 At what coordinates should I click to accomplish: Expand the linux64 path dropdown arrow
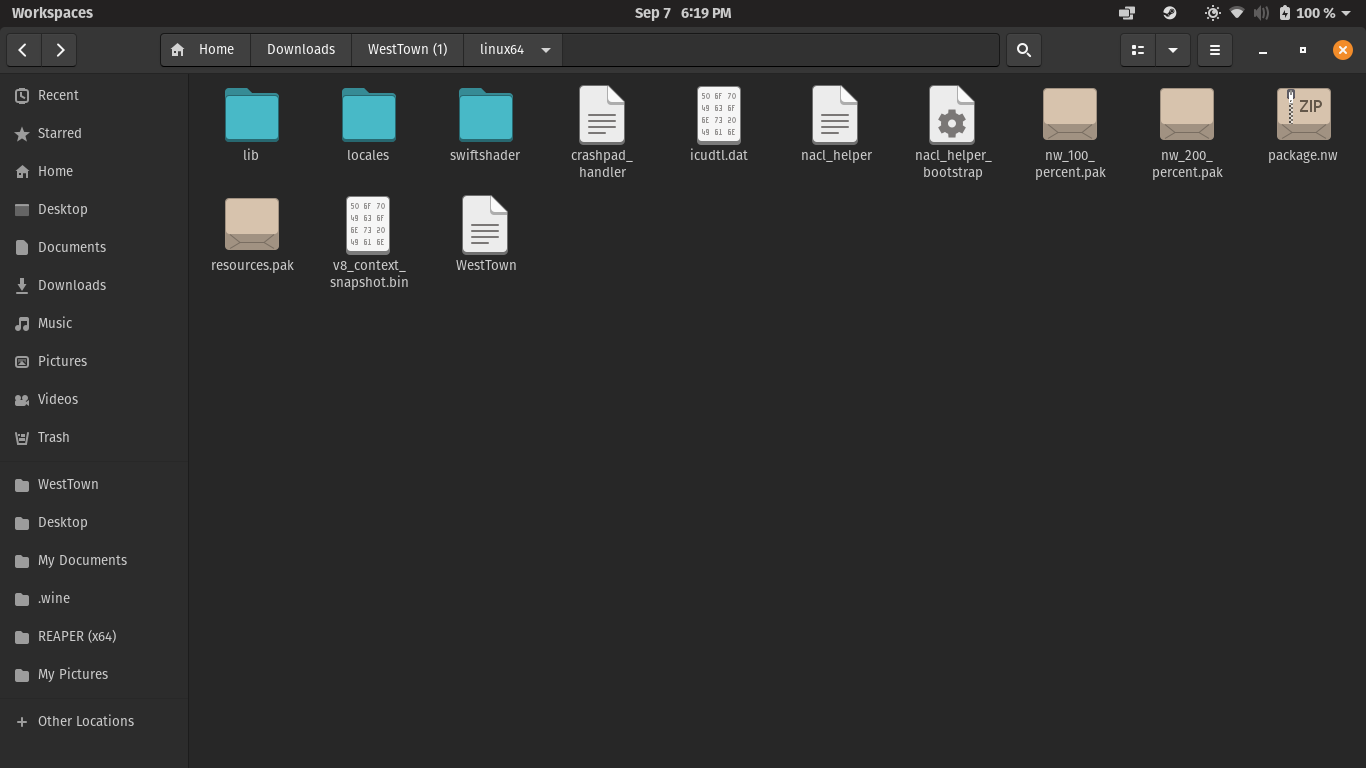pyautogui.click(x=546, y=50)
